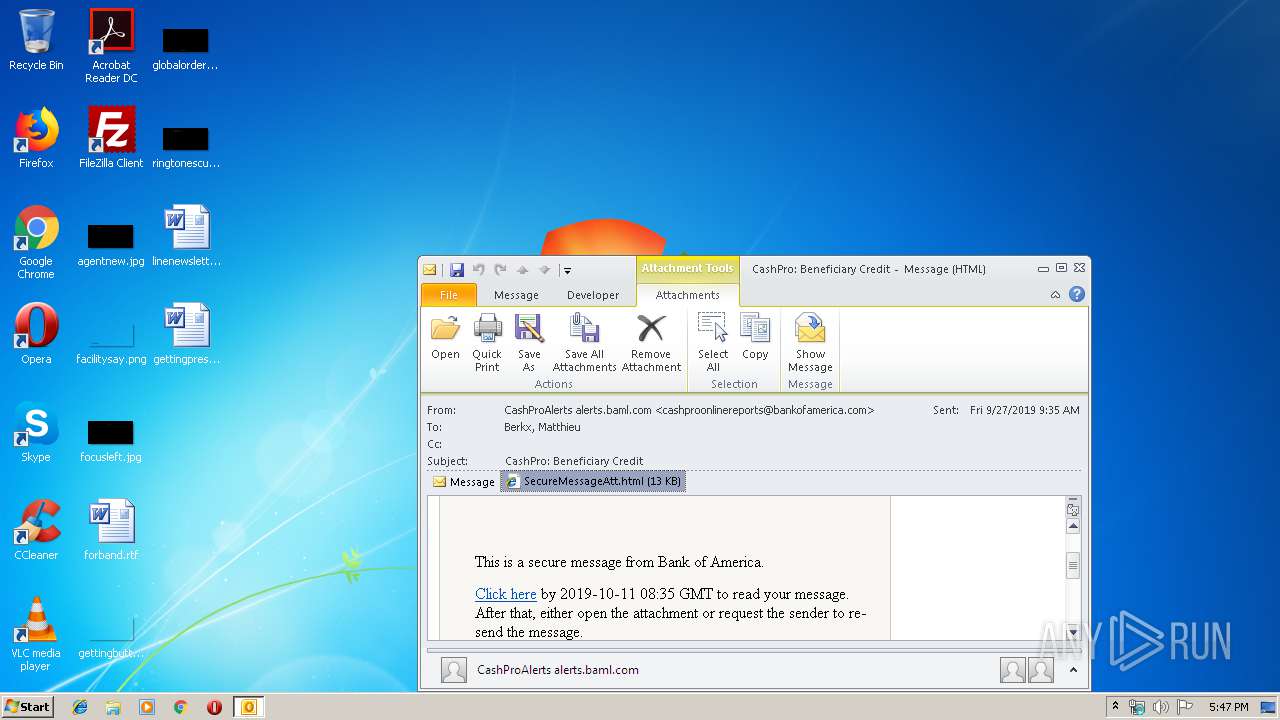The width and height of the screenshot is (1280, 720).
Task: Open Outlook Help question mark
Action: [1076, 294]
